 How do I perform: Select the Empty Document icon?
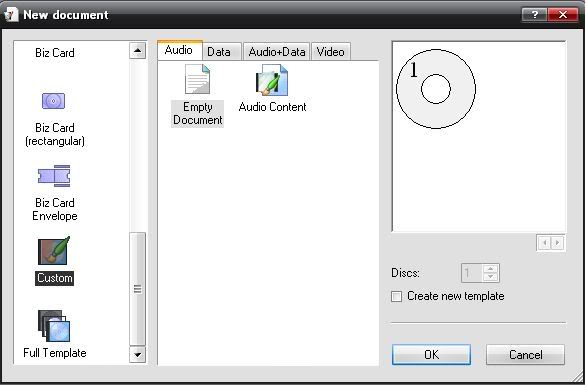[197, 79]
